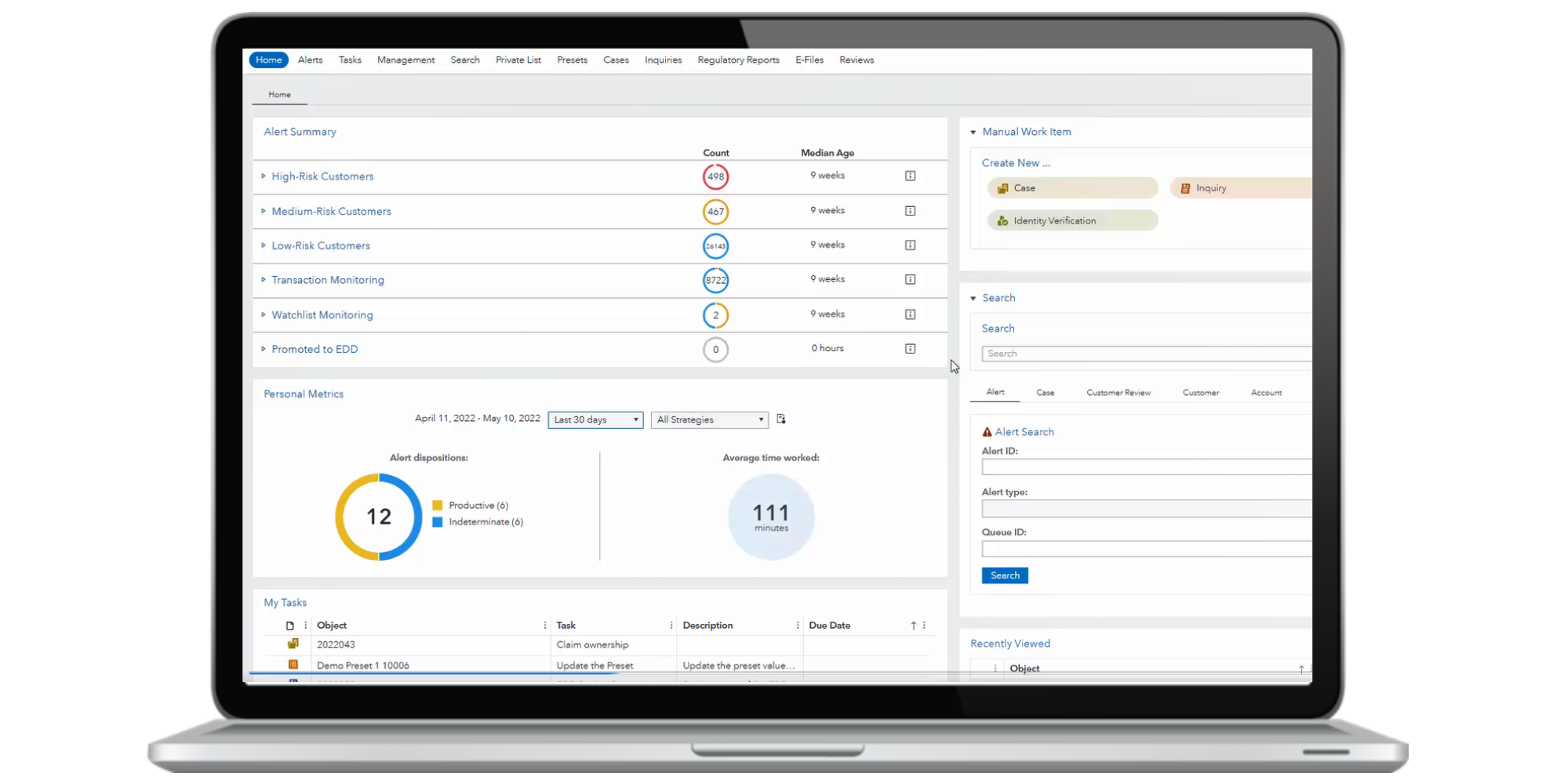Create a new Identity Verification item
This screenshot has height=784, width=1553.
pos(1072,221)
